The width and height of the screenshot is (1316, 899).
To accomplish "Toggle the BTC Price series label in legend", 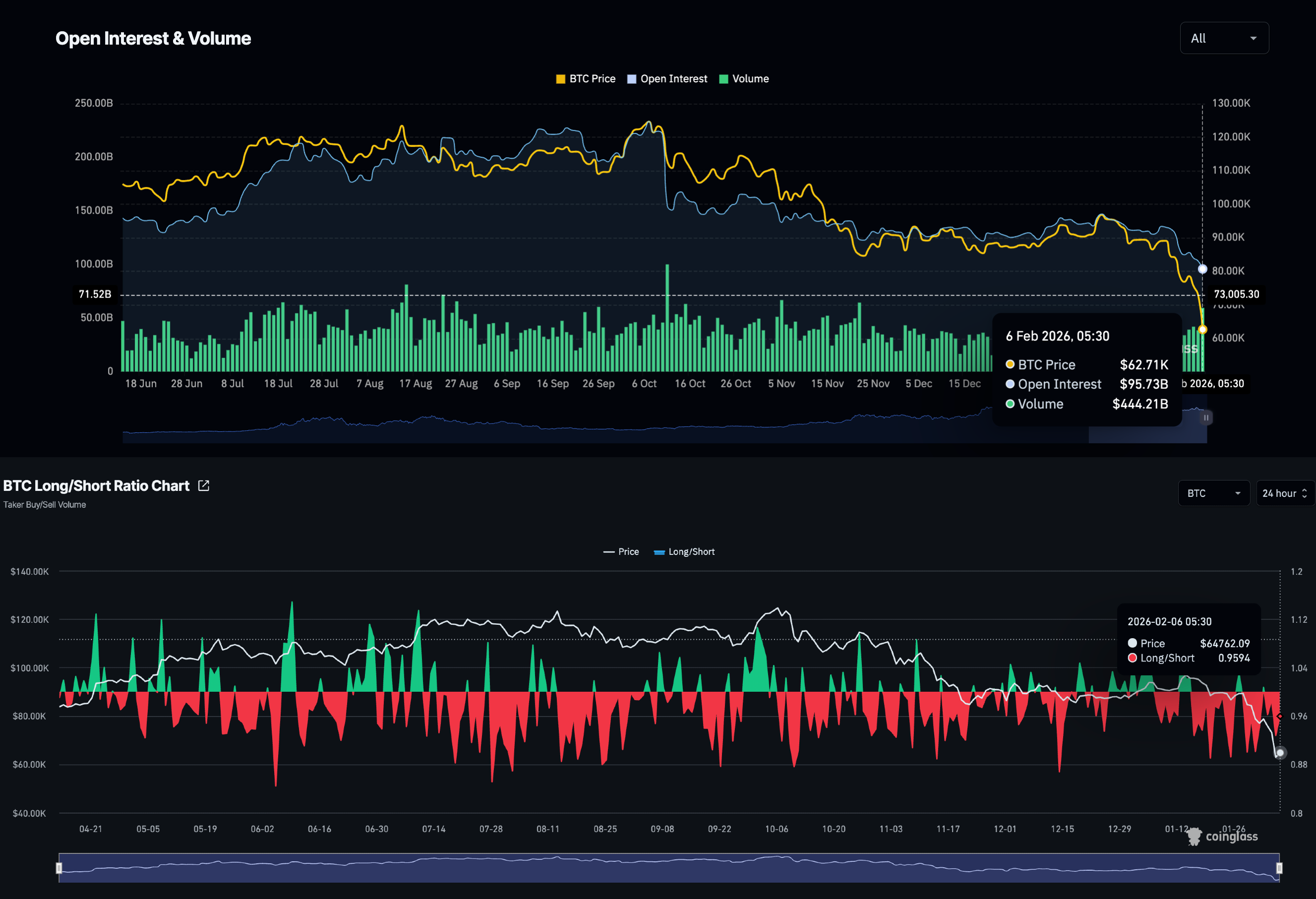I will 593,79.
